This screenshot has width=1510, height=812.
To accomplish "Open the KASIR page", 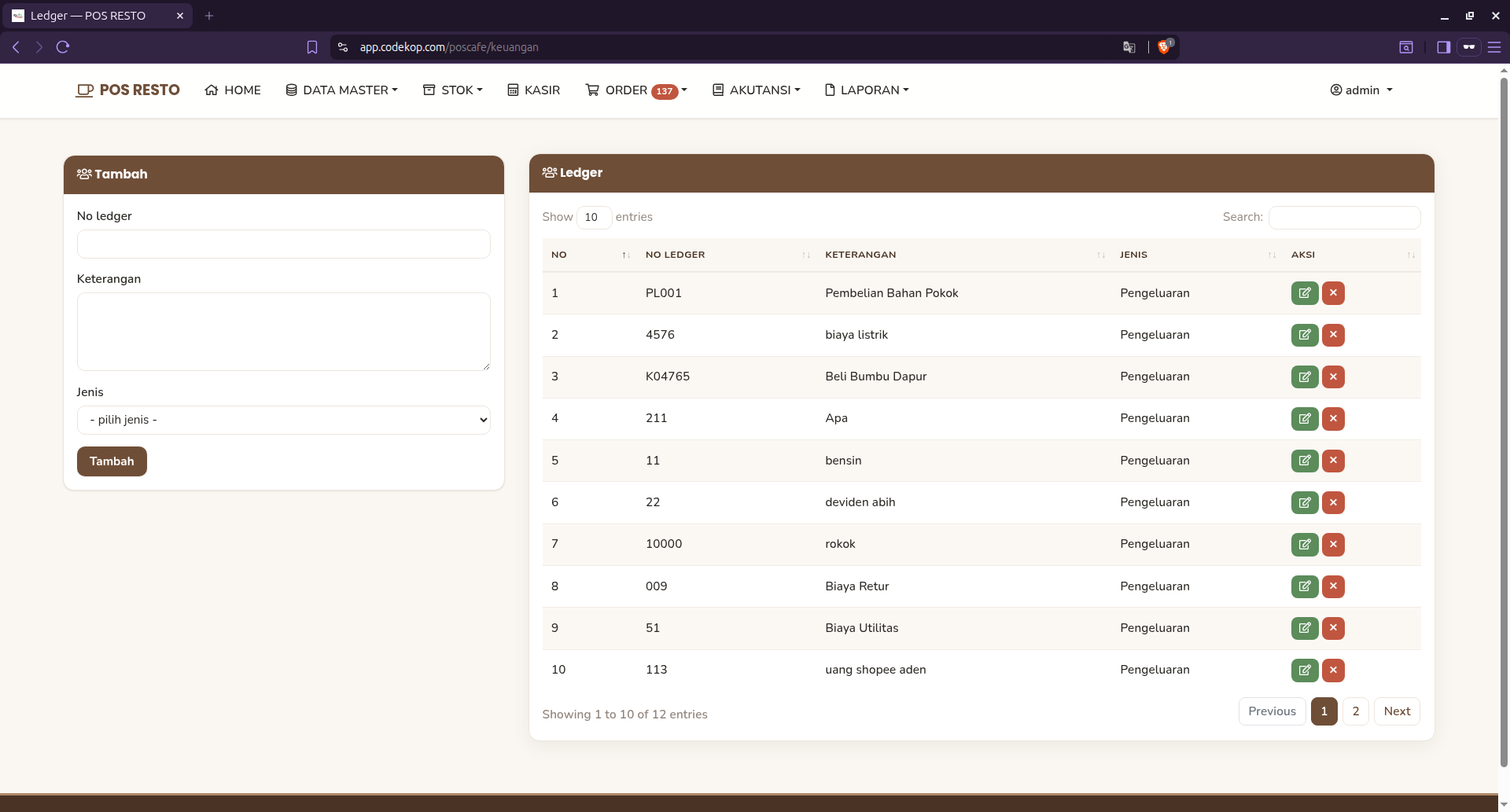I will 534,90.
